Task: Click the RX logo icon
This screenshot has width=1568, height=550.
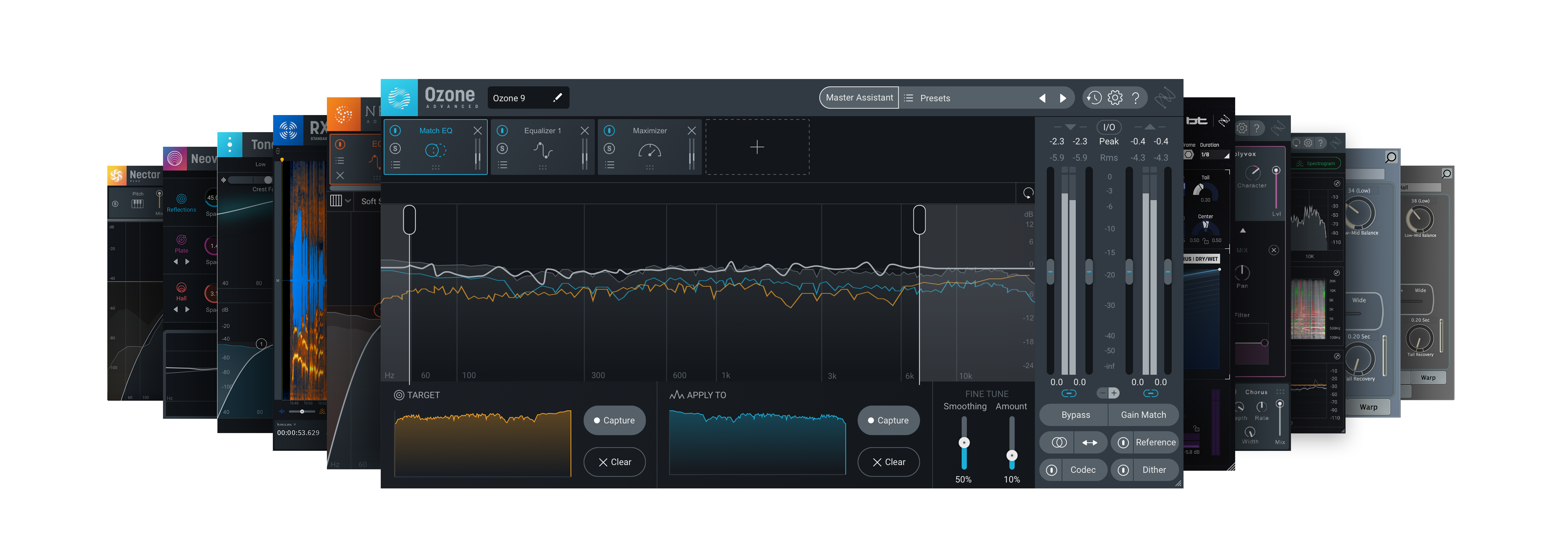Action: (288, 130)
